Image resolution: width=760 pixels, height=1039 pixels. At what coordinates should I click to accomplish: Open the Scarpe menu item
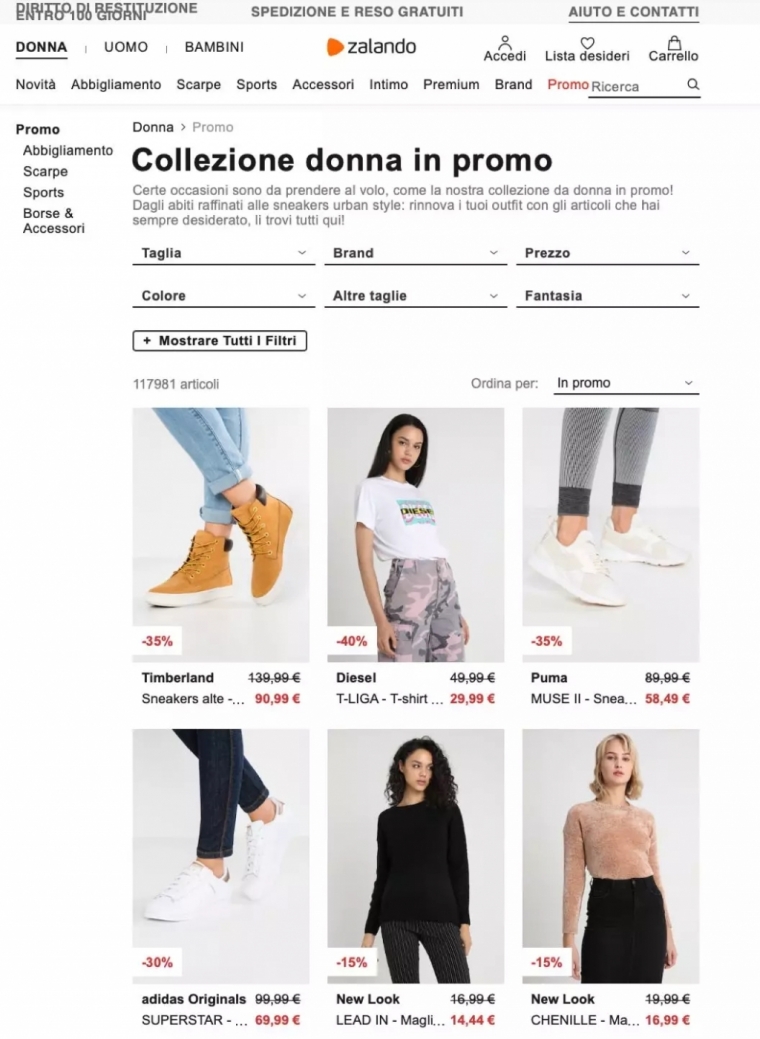coord(199,85)
